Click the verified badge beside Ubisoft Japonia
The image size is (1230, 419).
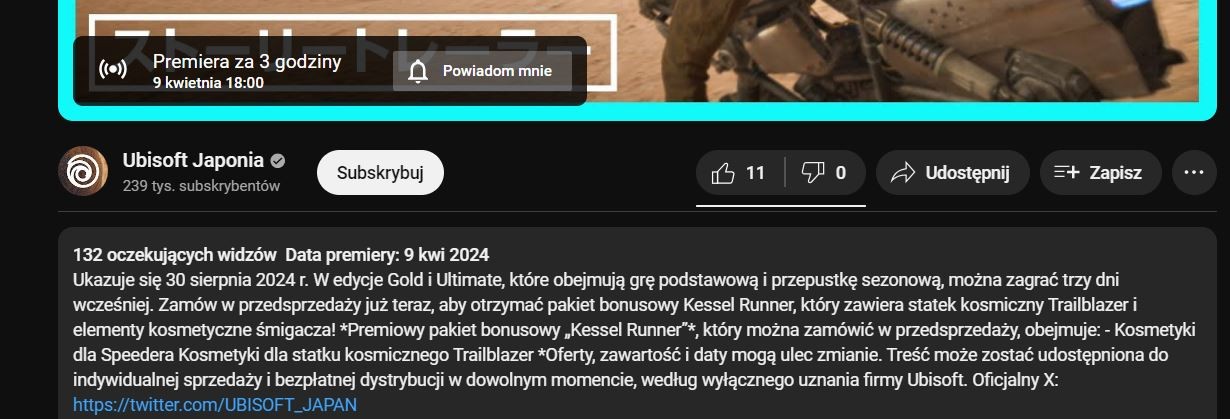click(x=278, y=161)
